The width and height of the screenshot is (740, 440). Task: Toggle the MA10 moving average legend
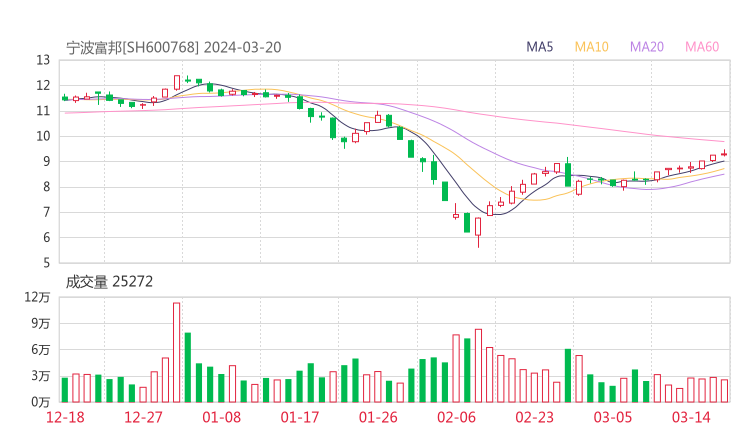591,47
